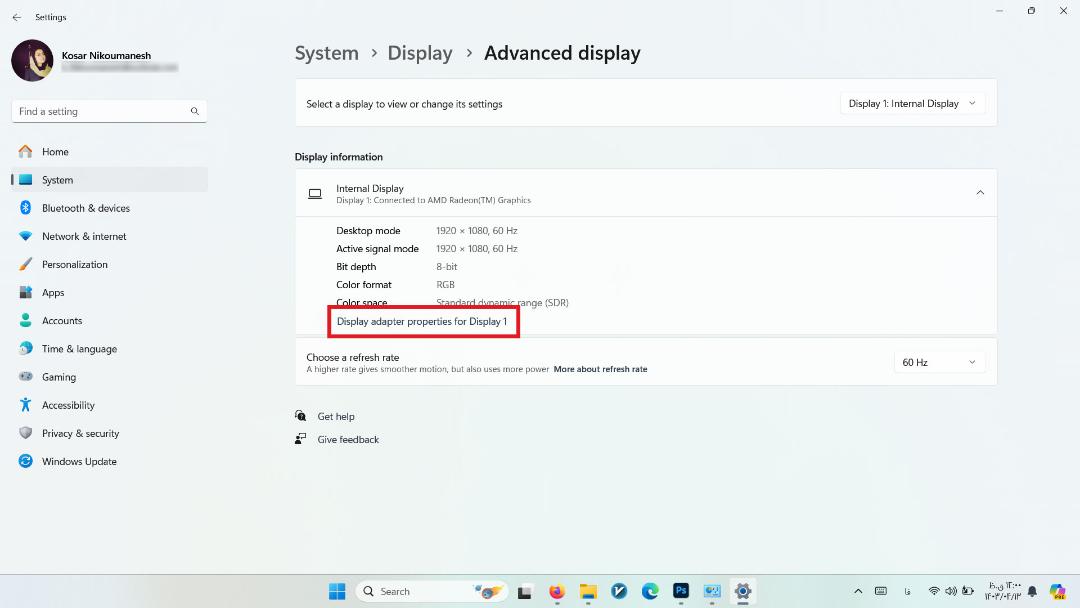Click the Desktop mode value 1920 × 1080, 60 Hz
The image size is (1080, 608).
point(477,231)
